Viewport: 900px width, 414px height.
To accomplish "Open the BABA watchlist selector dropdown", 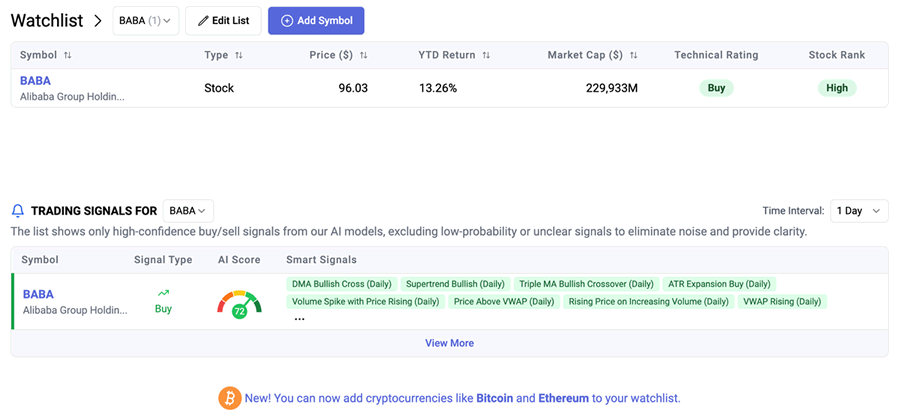I will pyautogui.click(x=145, y=20).
